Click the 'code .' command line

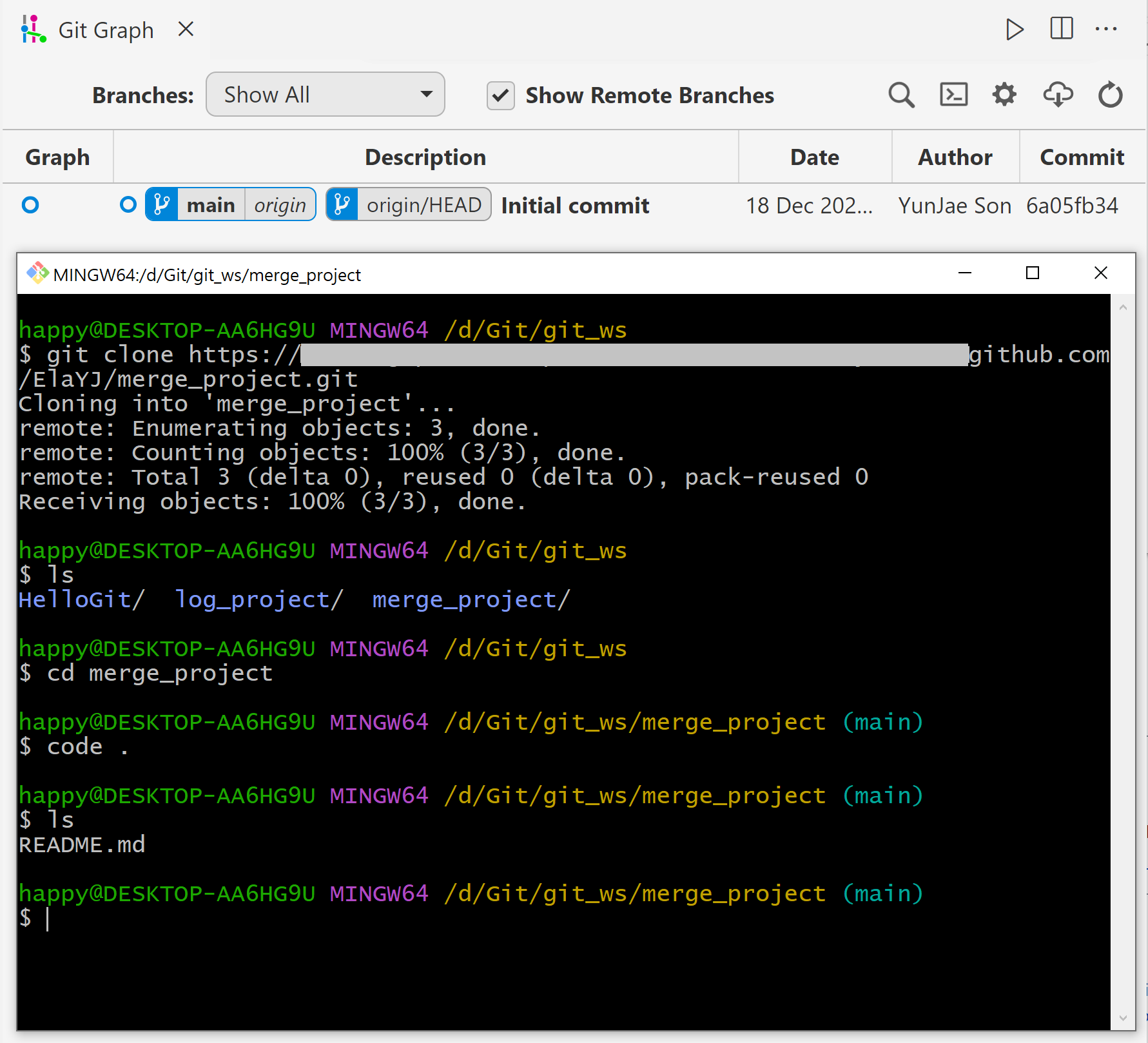(x=74, y=746)
